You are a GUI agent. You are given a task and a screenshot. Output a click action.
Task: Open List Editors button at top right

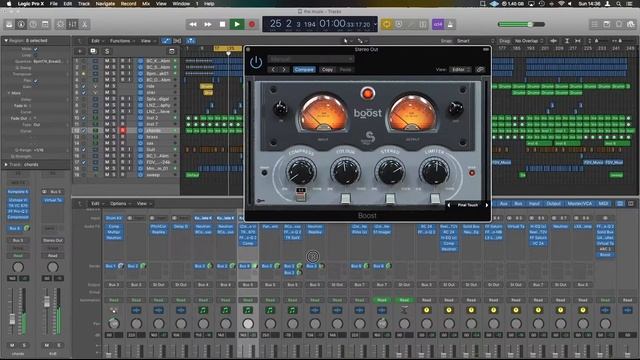pos(595,24)
